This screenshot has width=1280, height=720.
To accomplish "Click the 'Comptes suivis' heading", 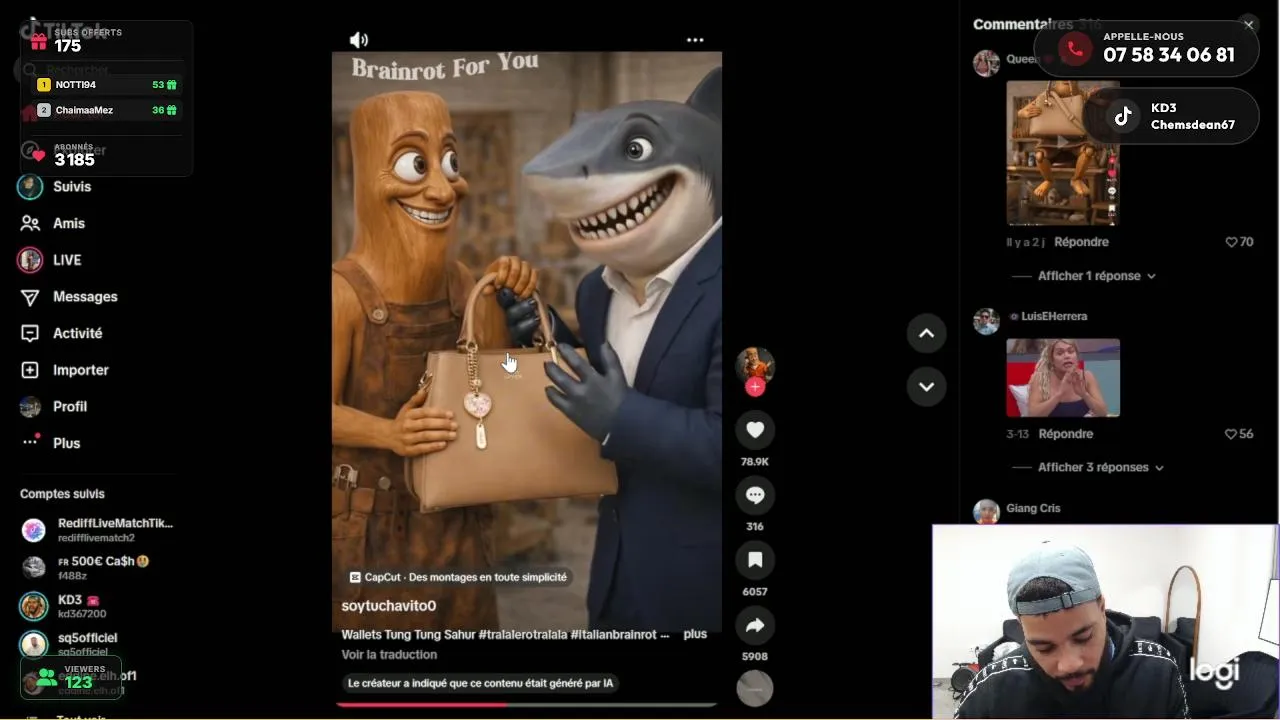I will [x=62, y=494].
